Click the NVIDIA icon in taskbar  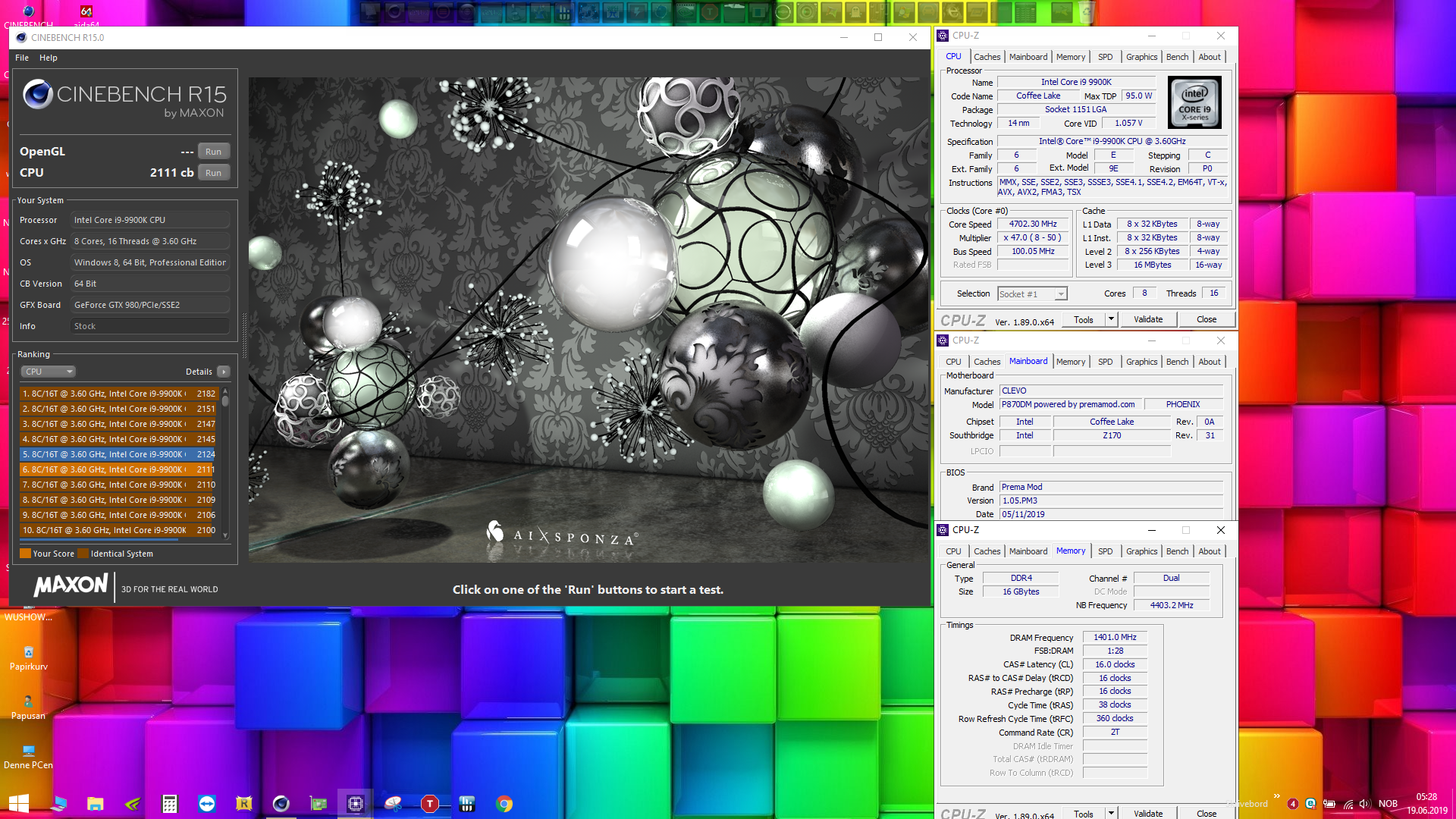click(x=133, y=804)
